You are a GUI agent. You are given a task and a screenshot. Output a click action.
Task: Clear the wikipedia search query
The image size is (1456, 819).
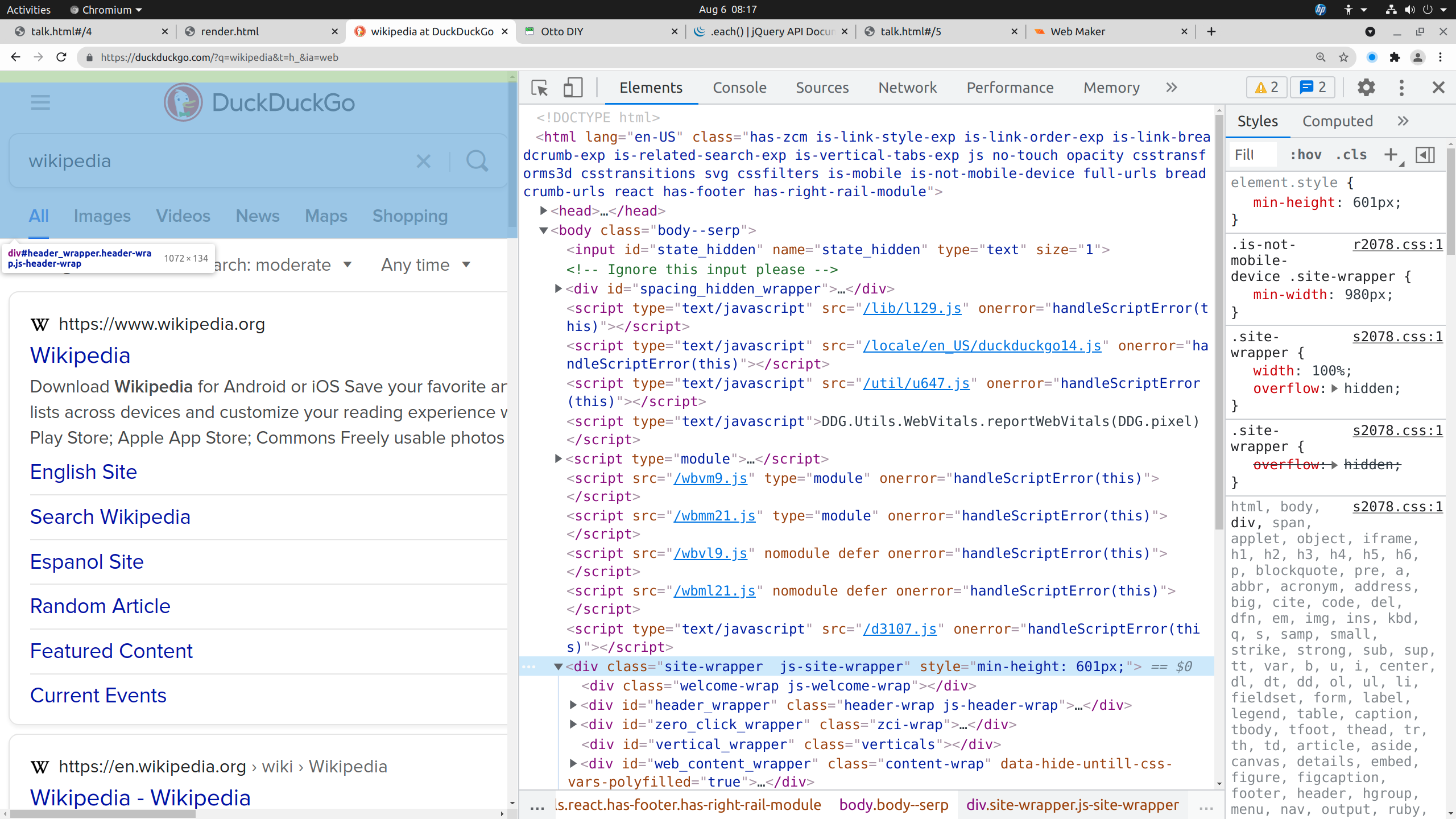point(423,161)
